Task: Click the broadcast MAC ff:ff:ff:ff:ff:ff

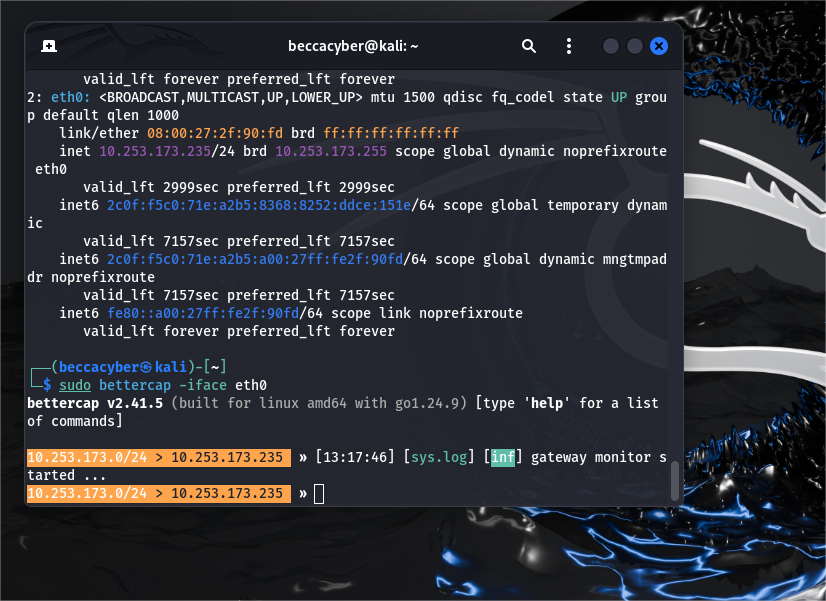Action: tap(391, 133)
